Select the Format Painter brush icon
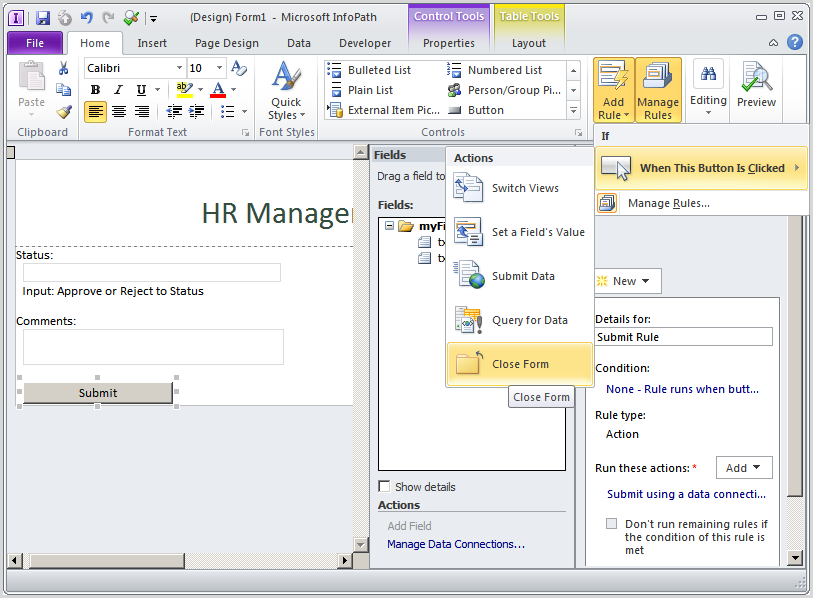Image resolution: width=813 pixels, height=598 pixels. (x=64, y=112)
